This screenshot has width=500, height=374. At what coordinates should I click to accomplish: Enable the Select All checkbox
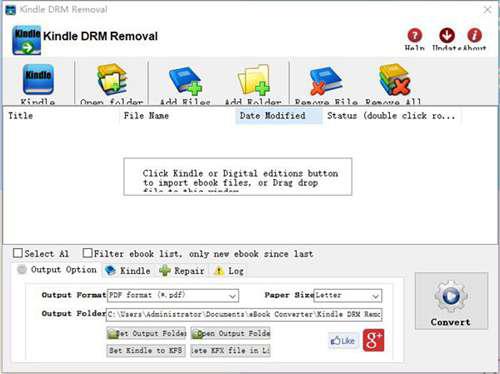(18, 253)
